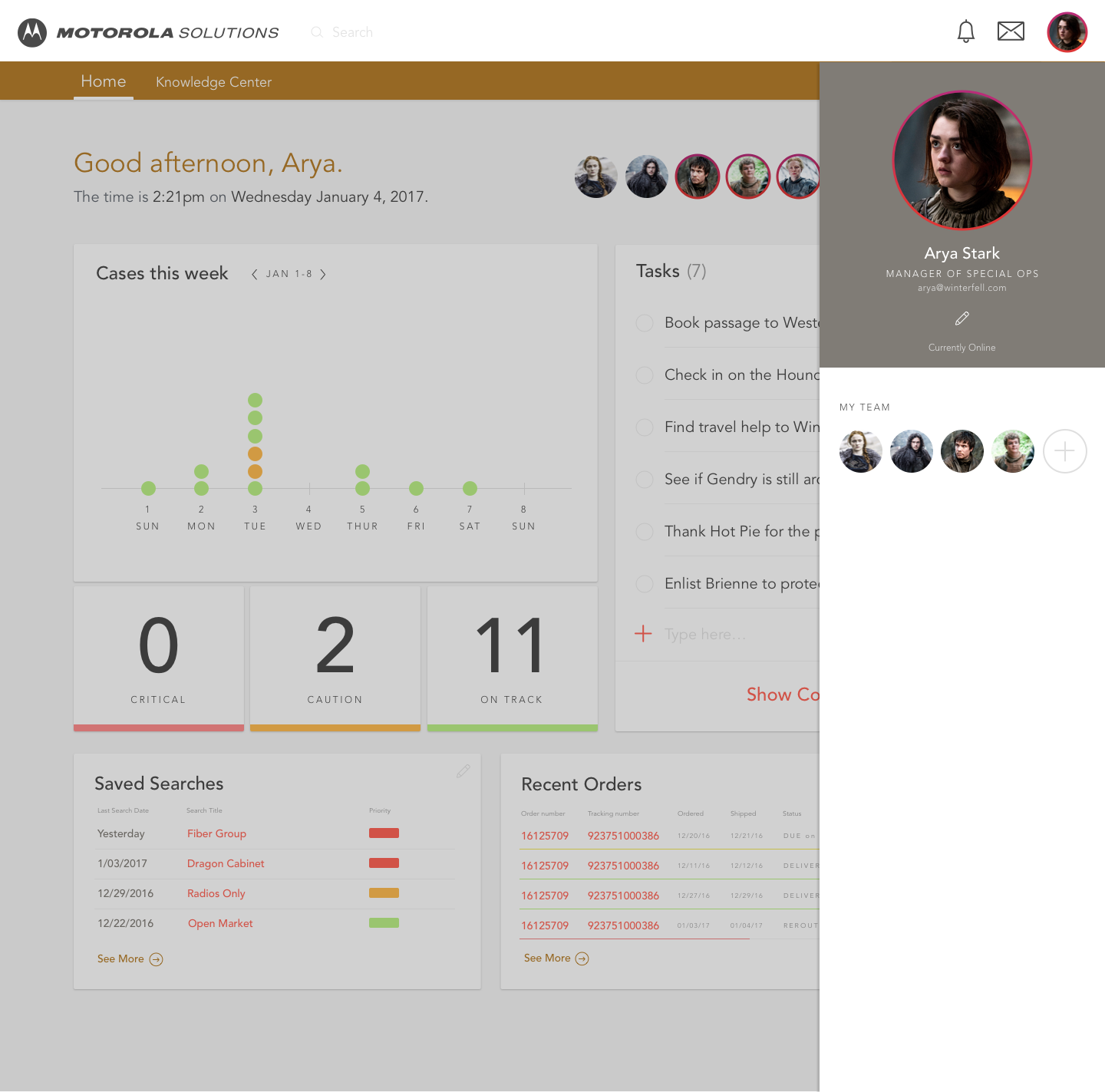
Task: Select the fourth My Team avatar, man against green foliage
Action: tap(1013, 451)
